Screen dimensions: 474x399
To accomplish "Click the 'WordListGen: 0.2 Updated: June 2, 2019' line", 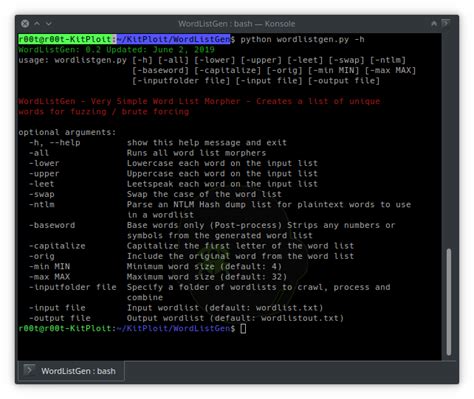I will (x=116, y=50).
